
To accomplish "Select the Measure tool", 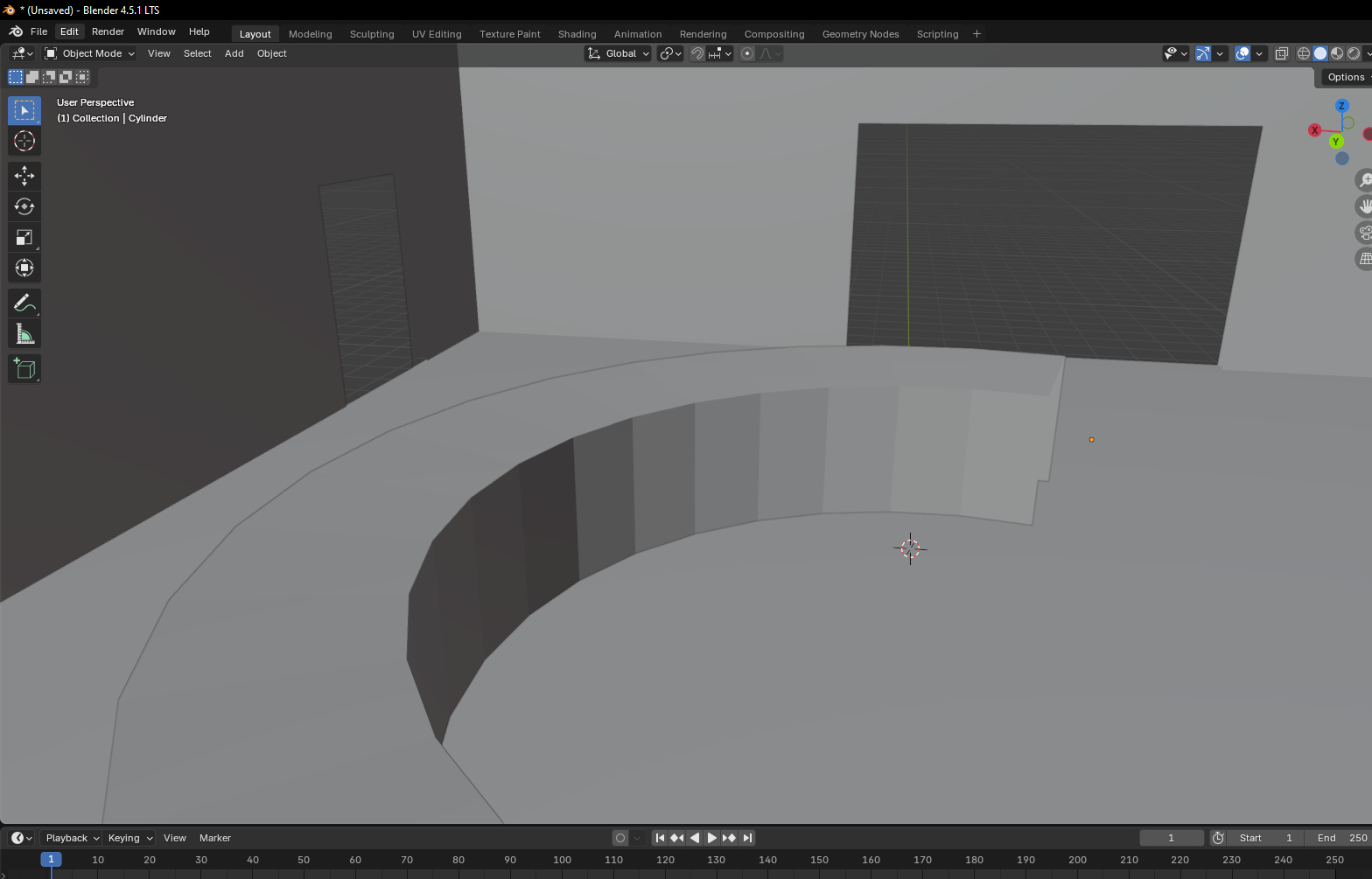I will (x=24, y=334).
